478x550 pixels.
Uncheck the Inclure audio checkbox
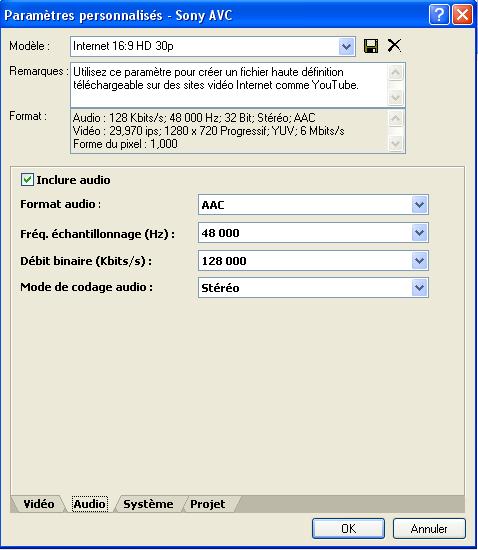tap(27, 180)
